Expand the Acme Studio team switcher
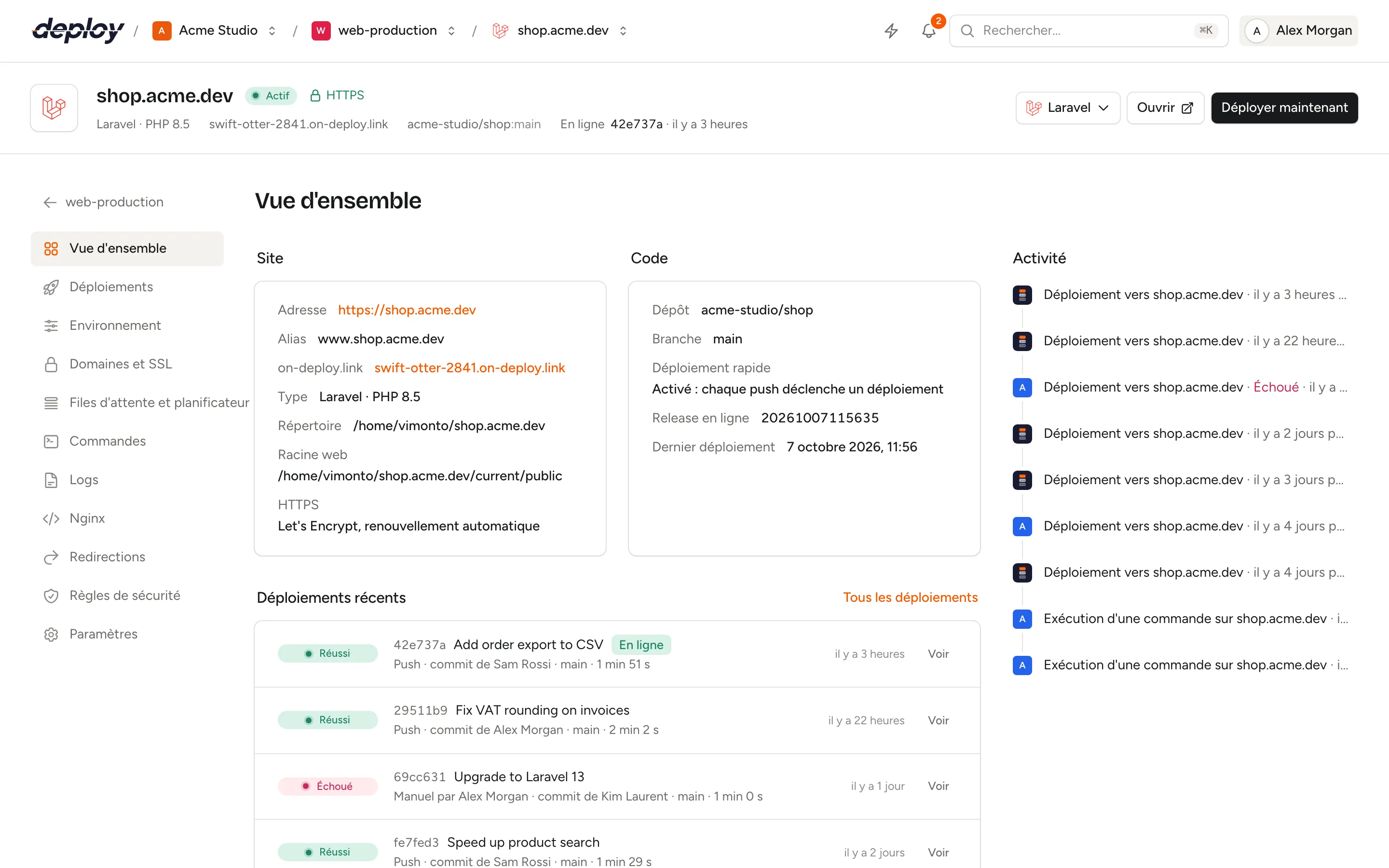The height and width of the screenshot is (868, 1389). 272,30
